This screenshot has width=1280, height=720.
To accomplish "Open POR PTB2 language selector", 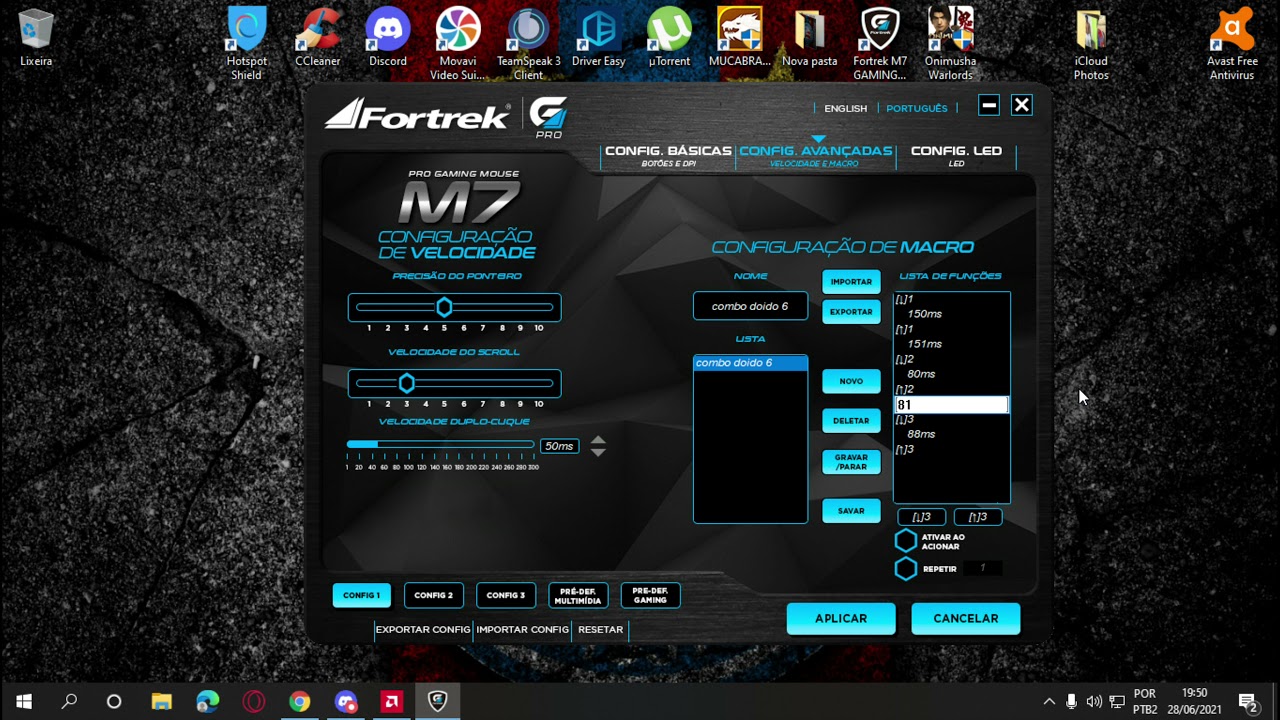I will (1145, 701).
